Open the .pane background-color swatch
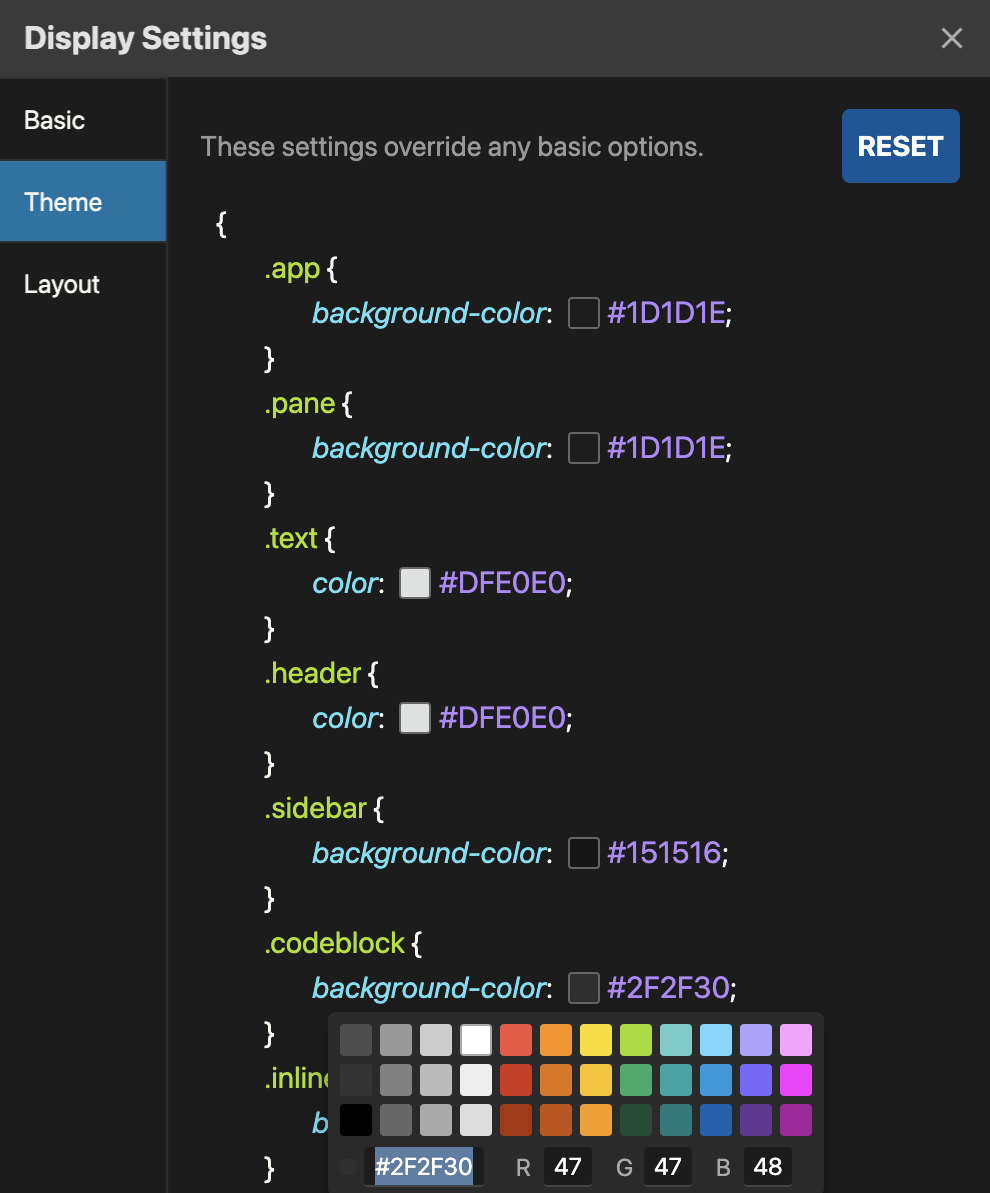990x1193 pixels. pyautogui.click(x=584, y=449)
